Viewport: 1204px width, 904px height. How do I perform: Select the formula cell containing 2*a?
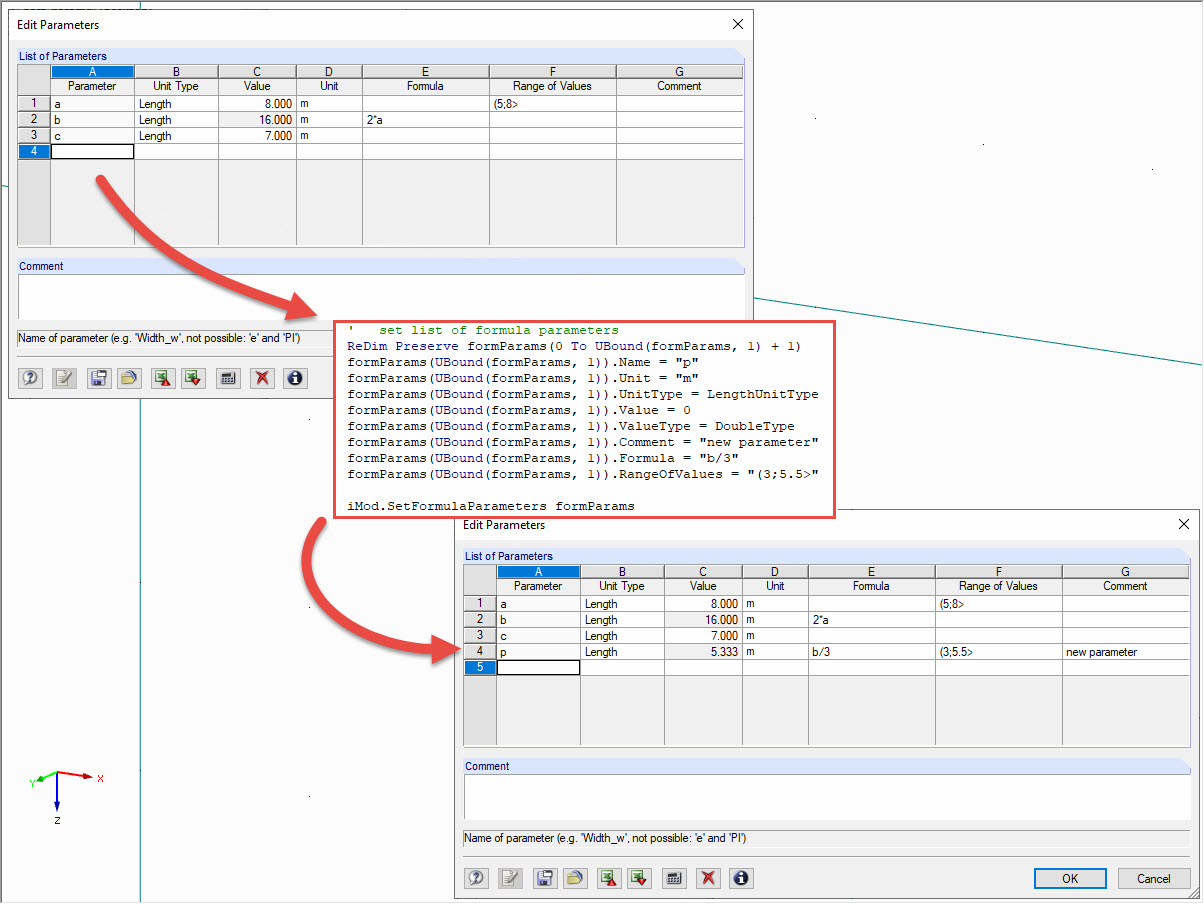click(425, 119)
